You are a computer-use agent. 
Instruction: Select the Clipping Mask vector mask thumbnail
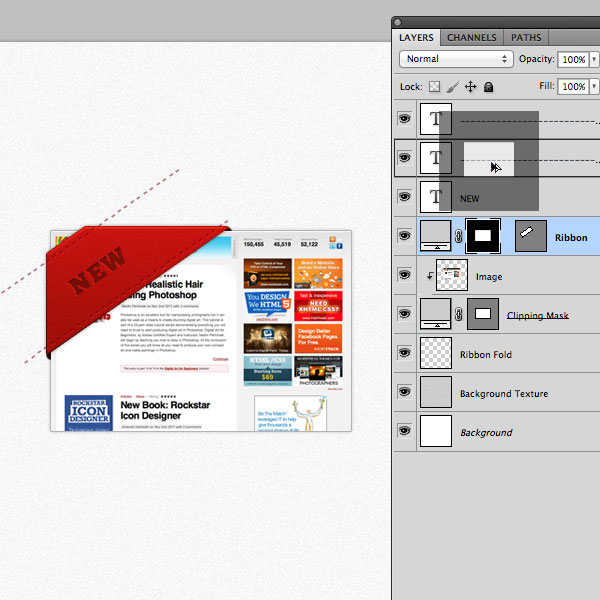483,314
